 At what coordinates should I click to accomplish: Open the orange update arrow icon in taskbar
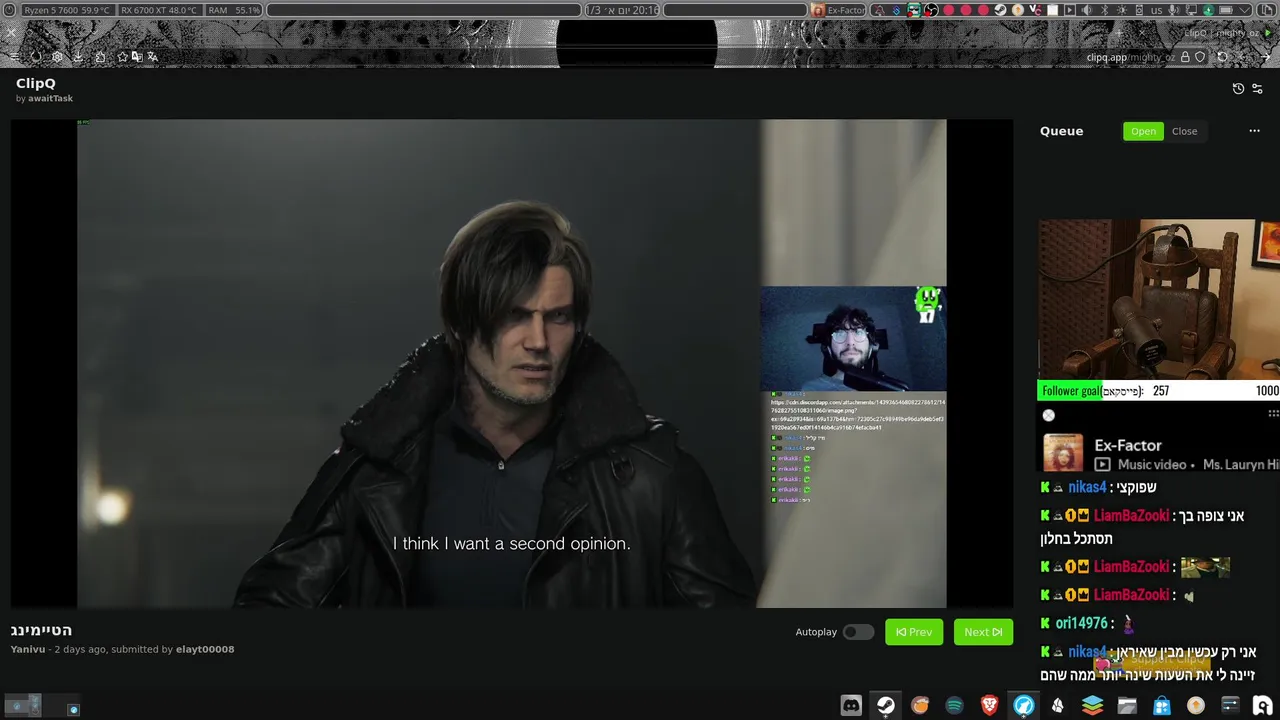[x=1196, y=705]
